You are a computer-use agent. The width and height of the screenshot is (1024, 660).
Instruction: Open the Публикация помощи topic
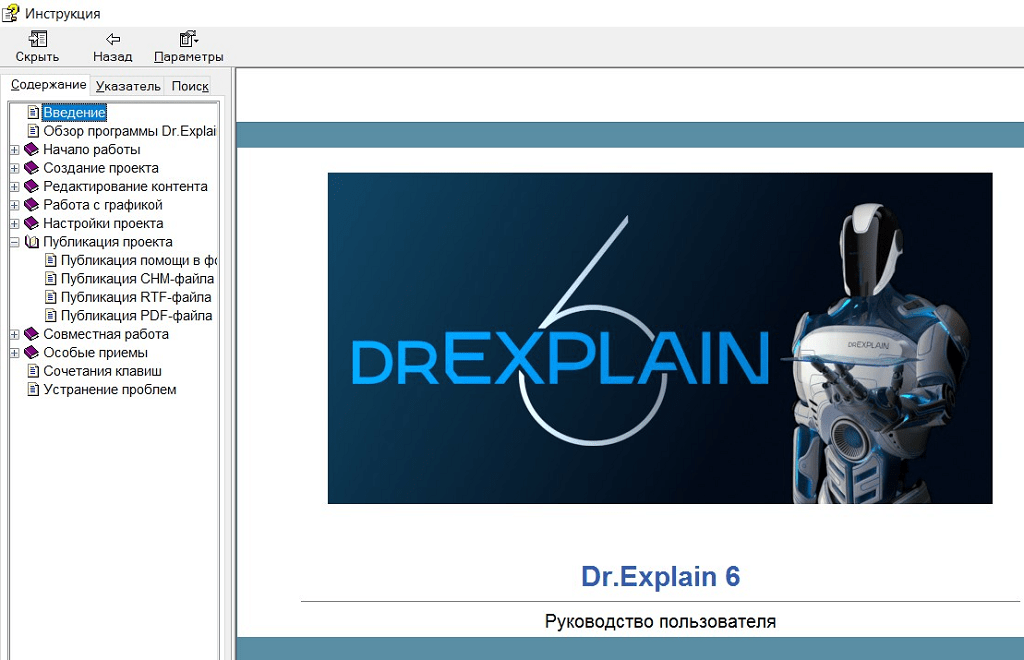click(x=138, y=260)
